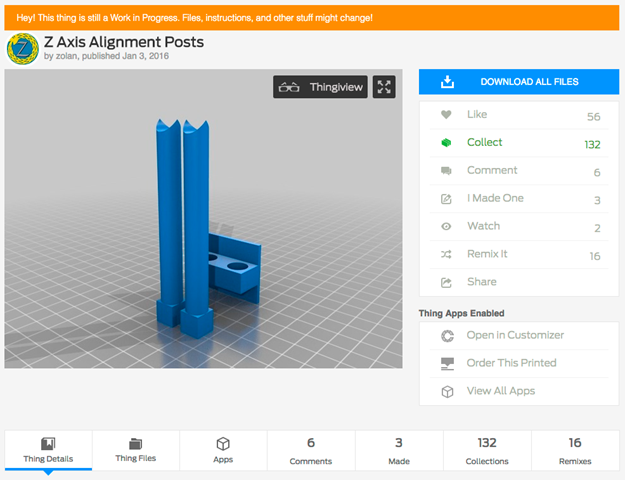This screenshot has width=625, height=480.
Task: Watch this thing
Action: pyautogui.click(x=519, y=226)
